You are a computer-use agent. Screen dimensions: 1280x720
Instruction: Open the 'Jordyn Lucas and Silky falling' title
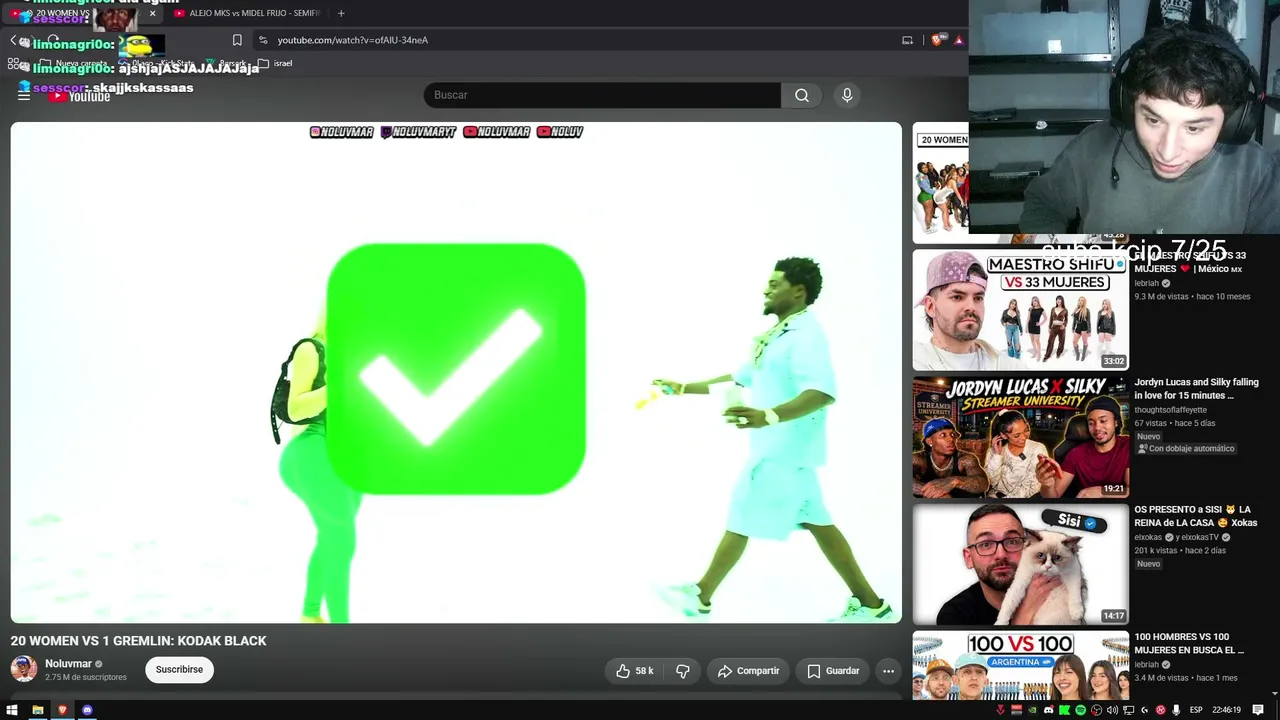tap(1196, 389)
